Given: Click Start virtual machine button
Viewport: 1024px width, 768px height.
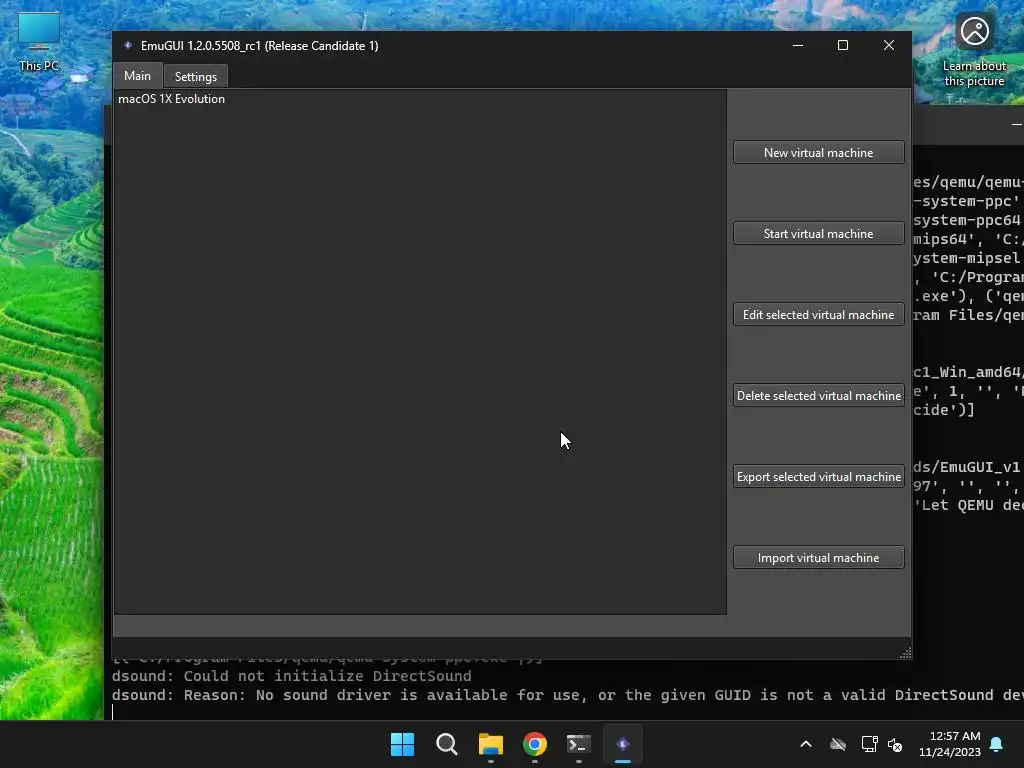Looking at the screenshot, I should pos(818,233).
